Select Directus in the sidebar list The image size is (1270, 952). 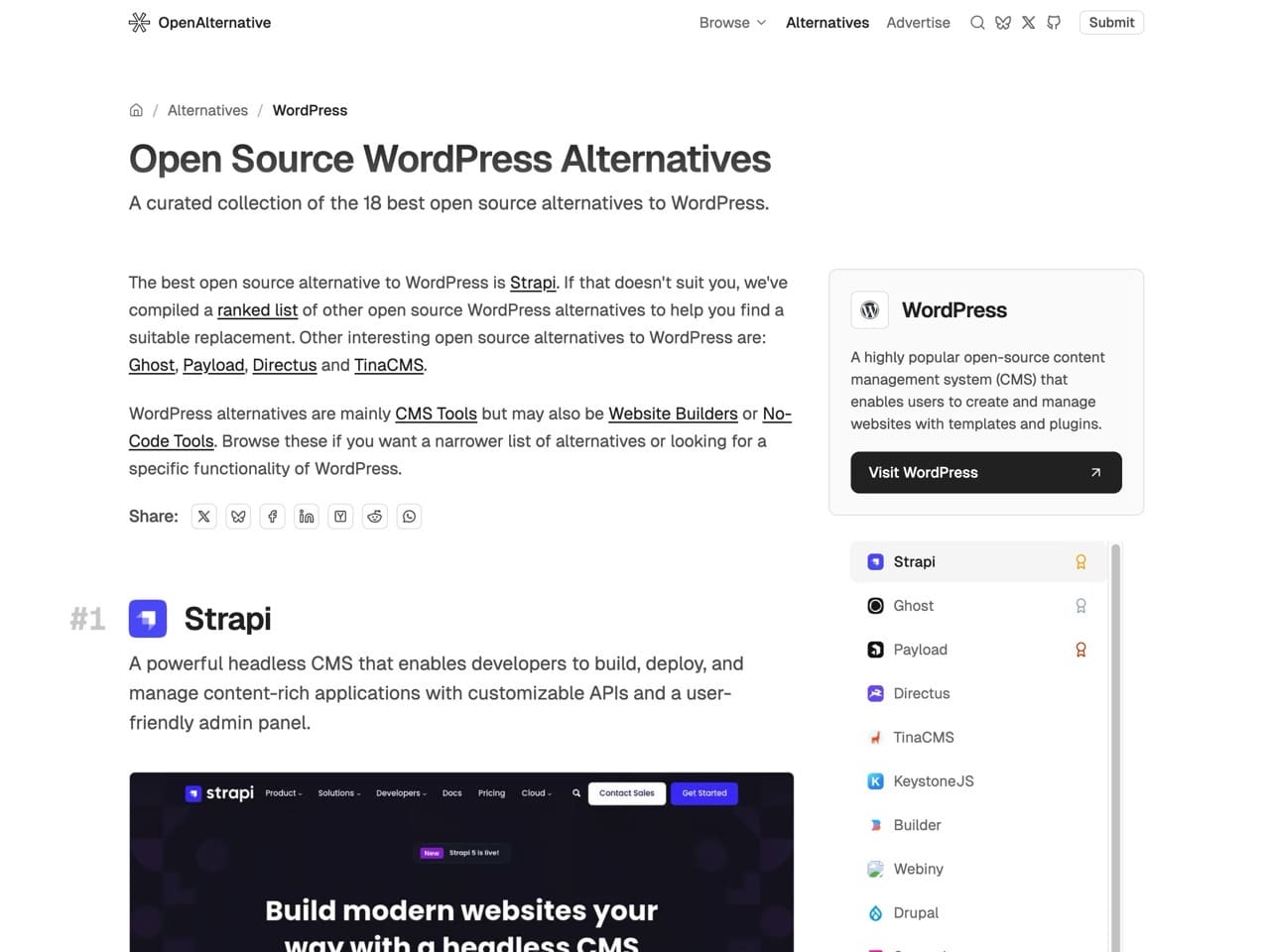click(978, 693)
